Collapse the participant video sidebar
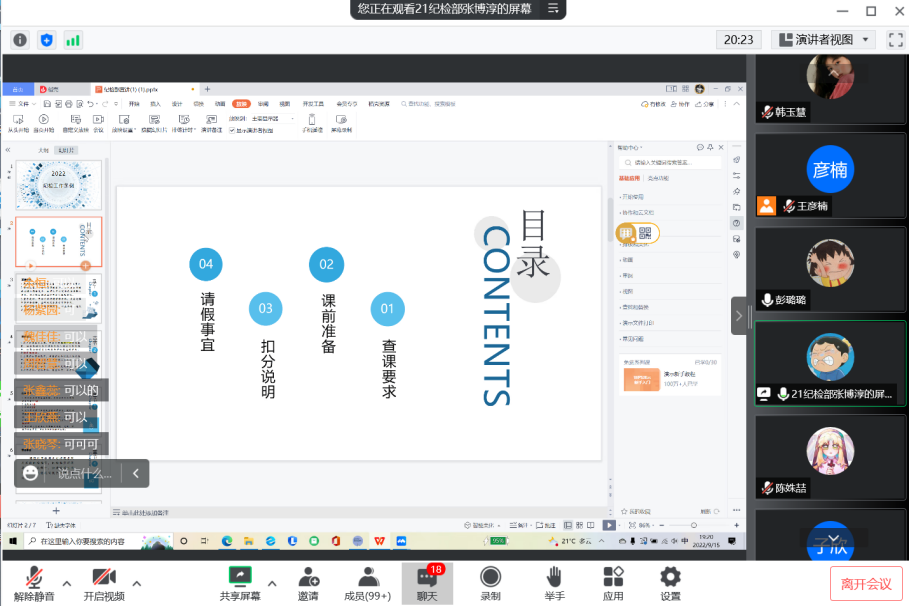Viewport: 909px width, 606px height. click(x=739, y=316)
